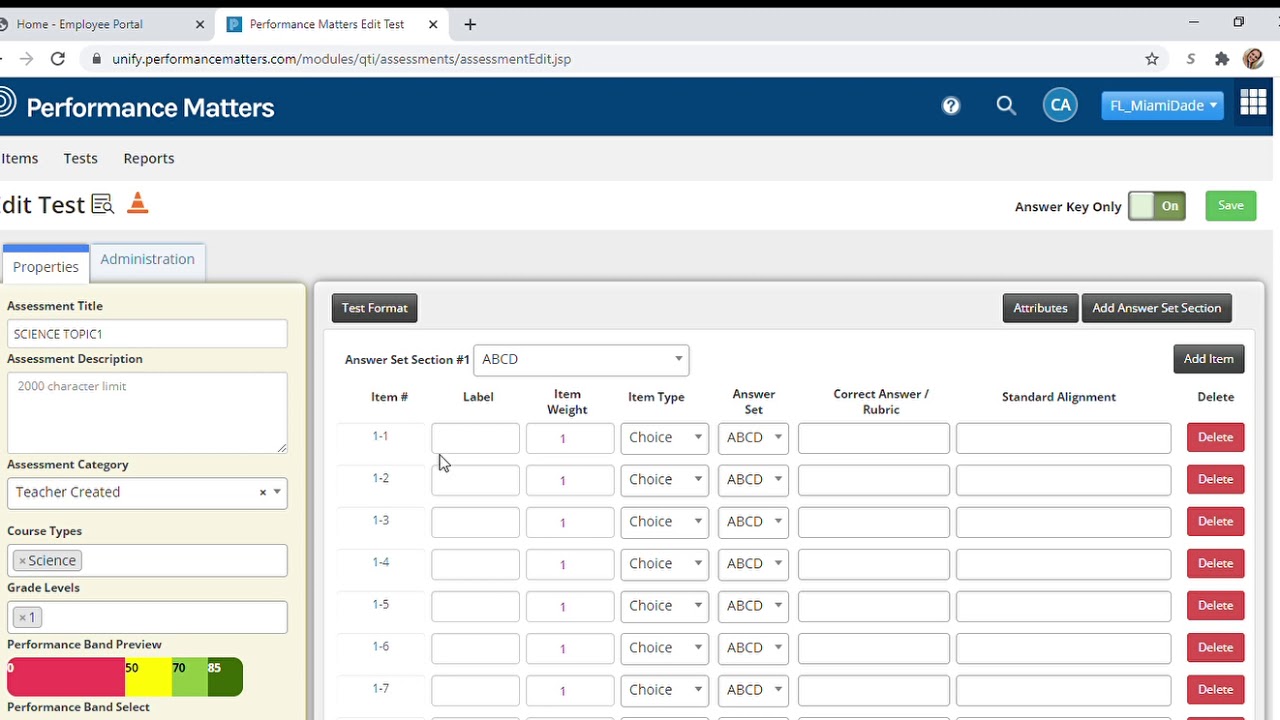Open Item Type dropdown for item 1-1
This screenshot has height=720, width=1280.
(664, 437)
